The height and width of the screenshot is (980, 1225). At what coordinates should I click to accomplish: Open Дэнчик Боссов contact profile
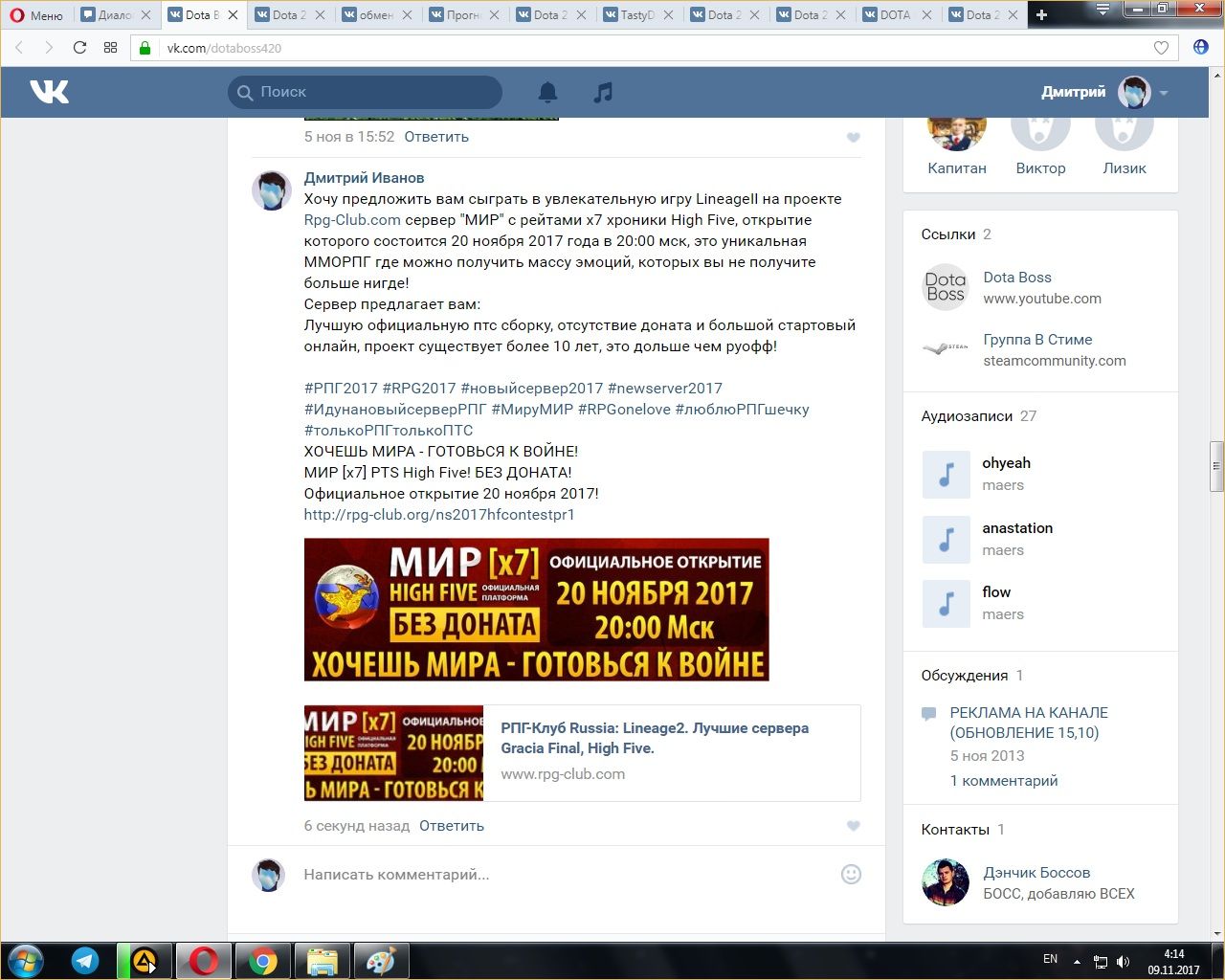click(x=1036, y=873)
